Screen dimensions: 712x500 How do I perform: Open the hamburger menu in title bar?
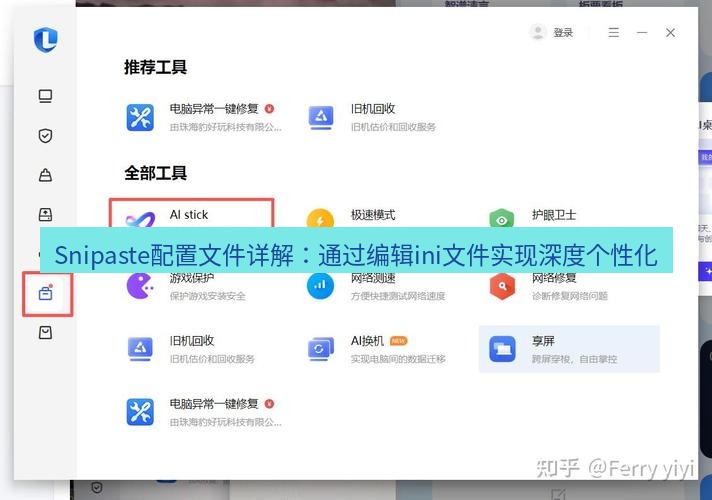(613, 32)
